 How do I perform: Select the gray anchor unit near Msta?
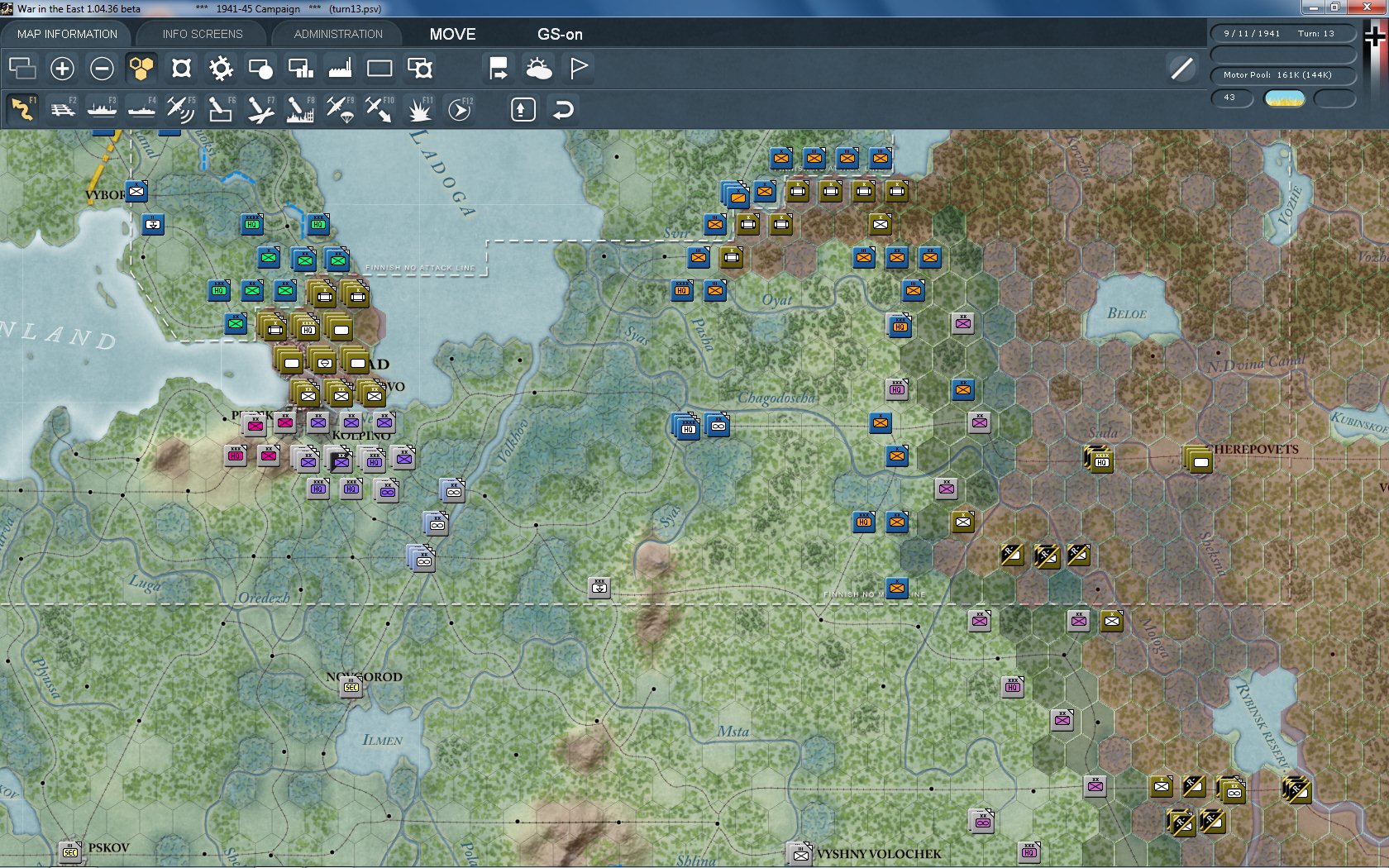pos(599,588)
